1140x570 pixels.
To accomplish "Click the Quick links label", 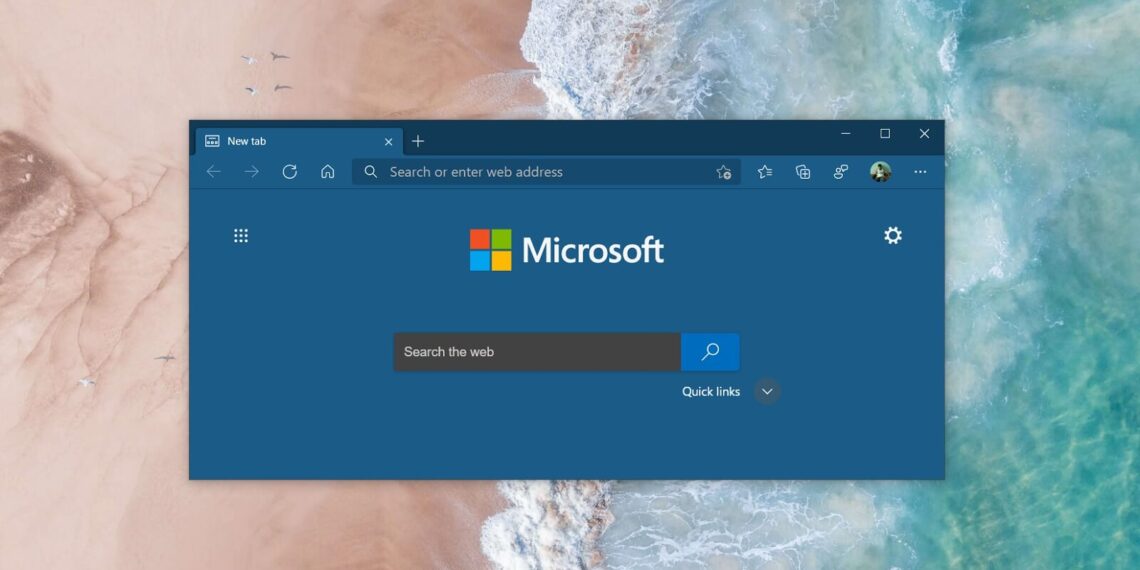I will (x=711, y=391).
